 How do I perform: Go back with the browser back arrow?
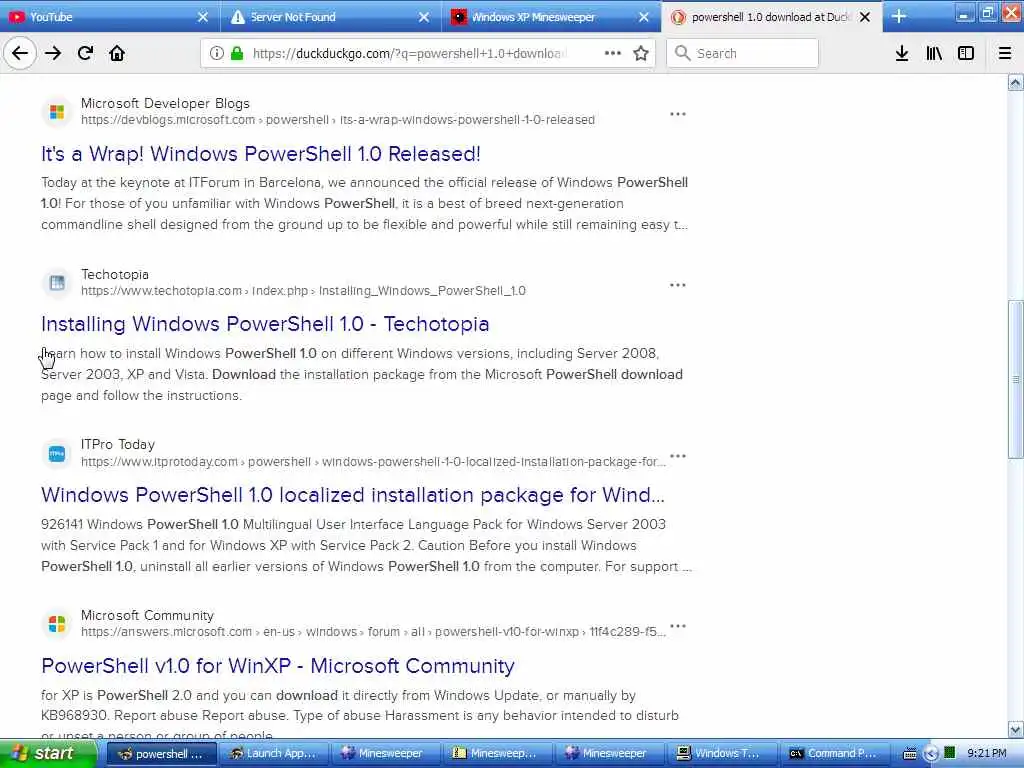click(x=20, y=53)
